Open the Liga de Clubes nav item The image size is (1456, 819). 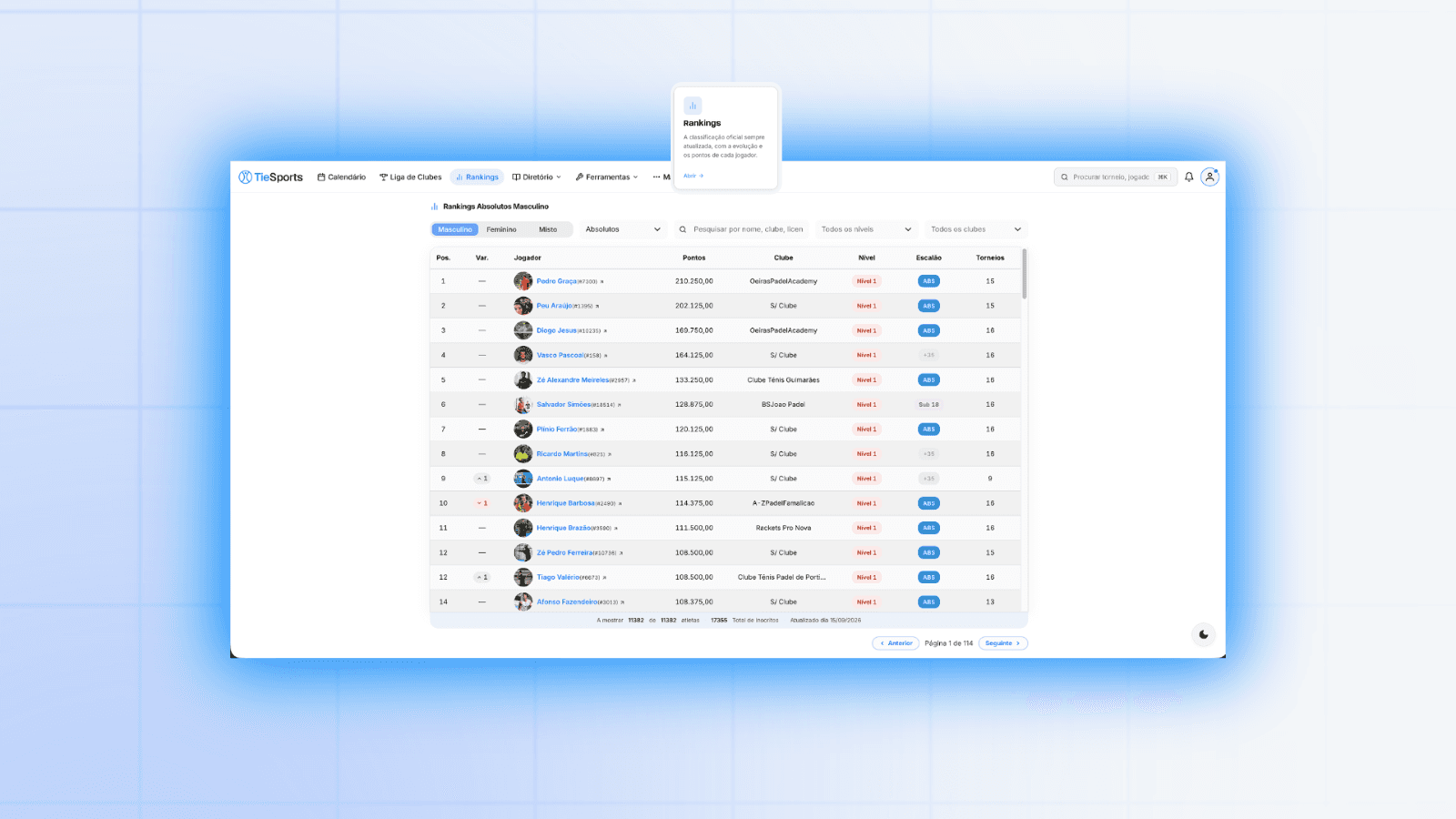410,177
